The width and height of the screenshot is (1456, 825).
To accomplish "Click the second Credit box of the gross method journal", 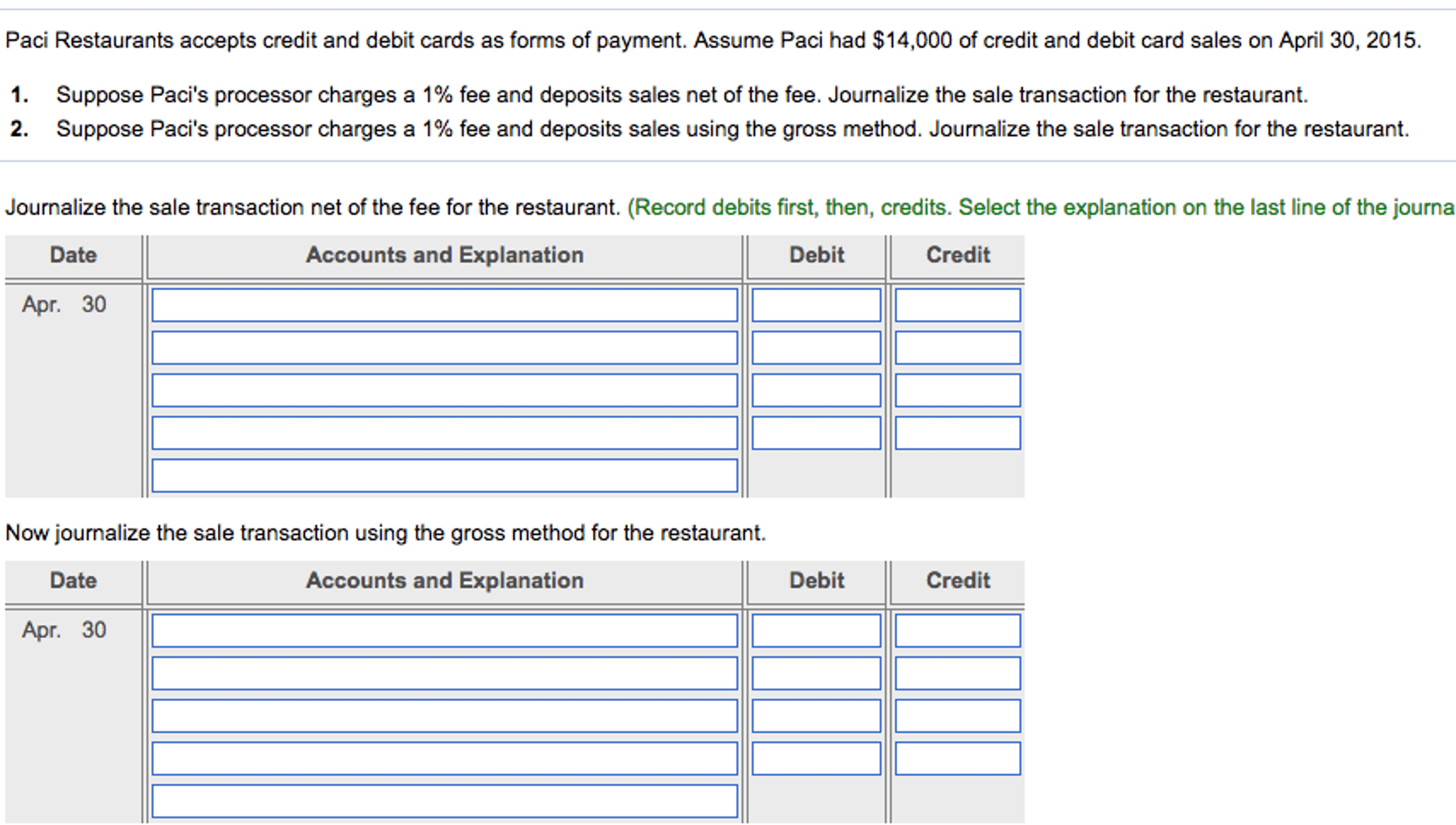I will click(957, 673).
